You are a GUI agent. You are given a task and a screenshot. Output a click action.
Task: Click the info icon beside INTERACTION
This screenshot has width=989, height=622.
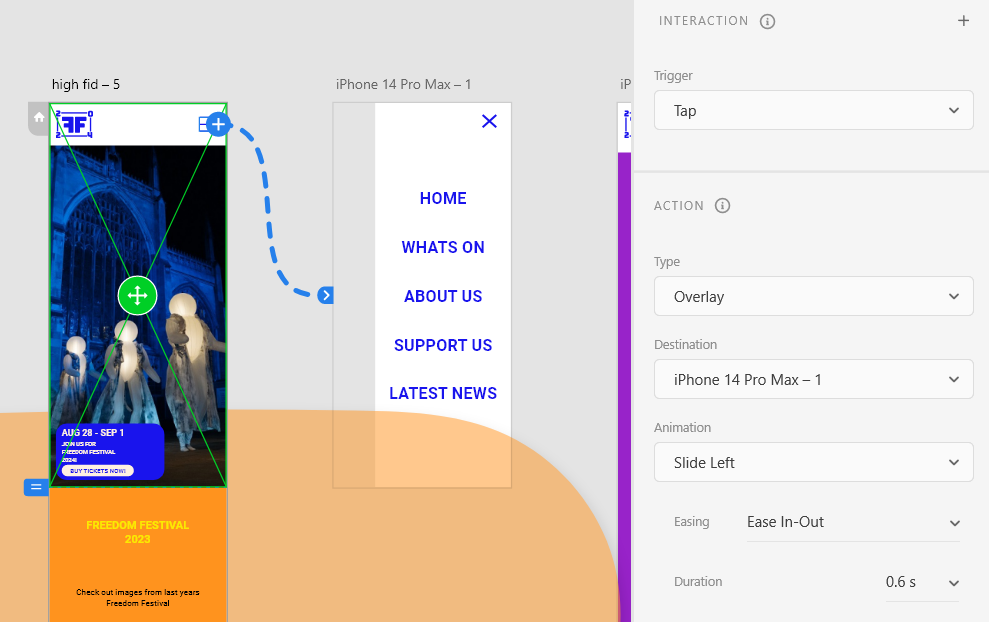click(768, 21)
